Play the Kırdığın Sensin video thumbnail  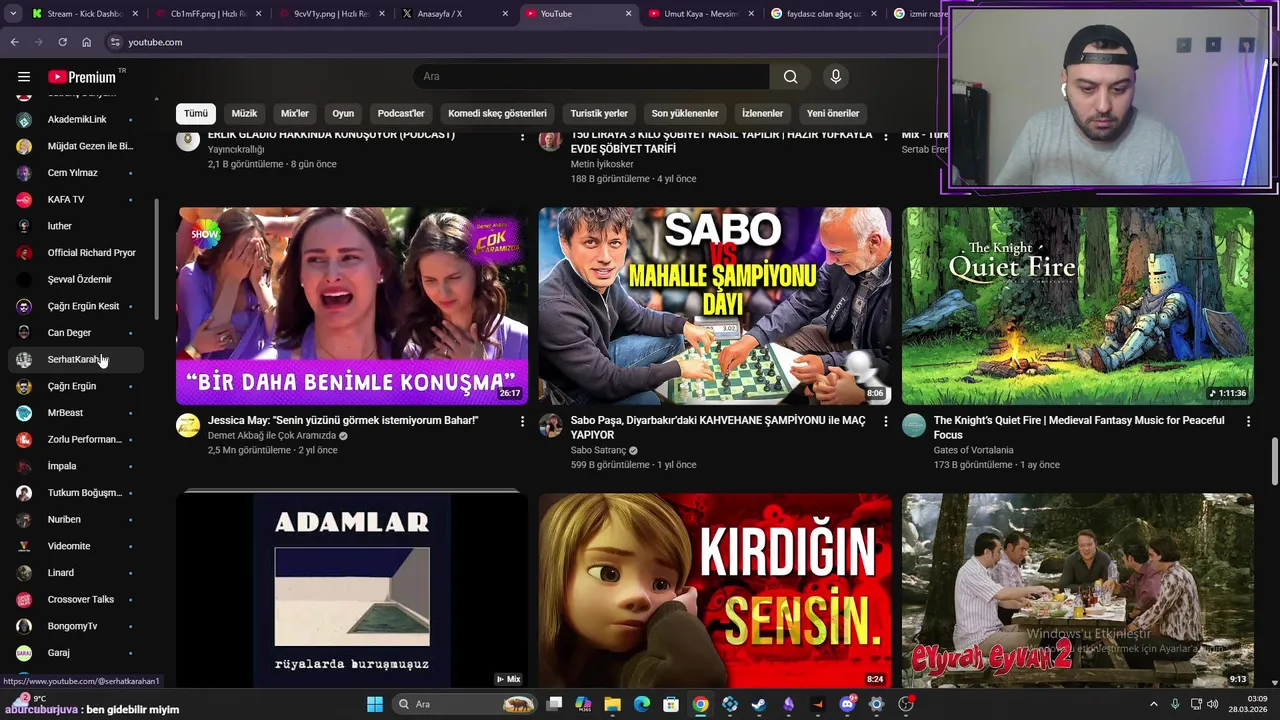click(x=715, y=589)
